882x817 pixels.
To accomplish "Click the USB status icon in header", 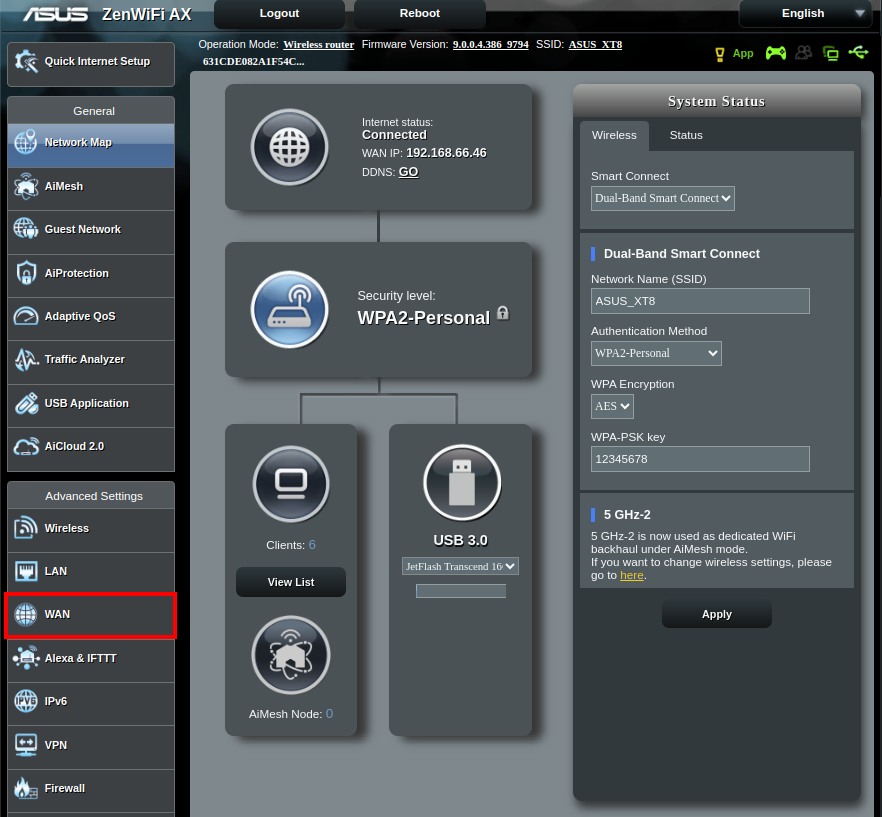I will [858, 53].
